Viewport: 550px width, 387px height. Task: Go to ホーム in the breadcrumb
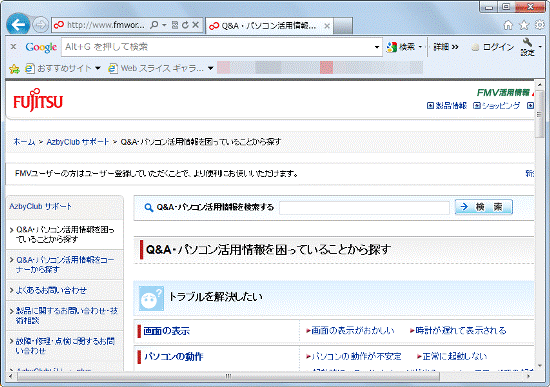click(24, 142)
